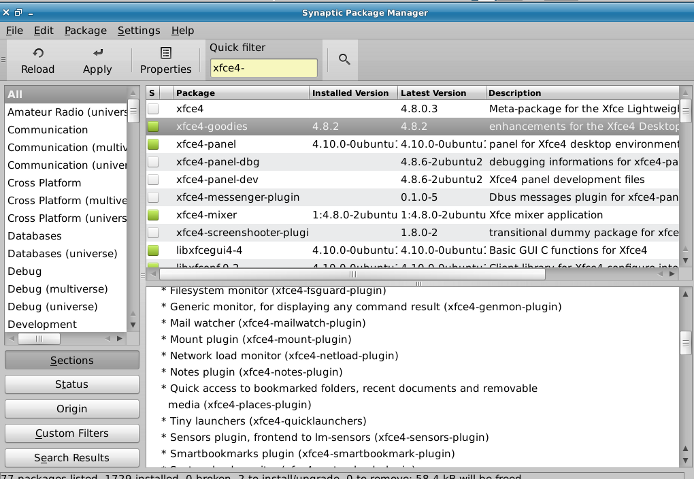Click sections list horizontal scrollbar thumb
694x479 pixels.
pyautogui.click(x=39, y=339)
